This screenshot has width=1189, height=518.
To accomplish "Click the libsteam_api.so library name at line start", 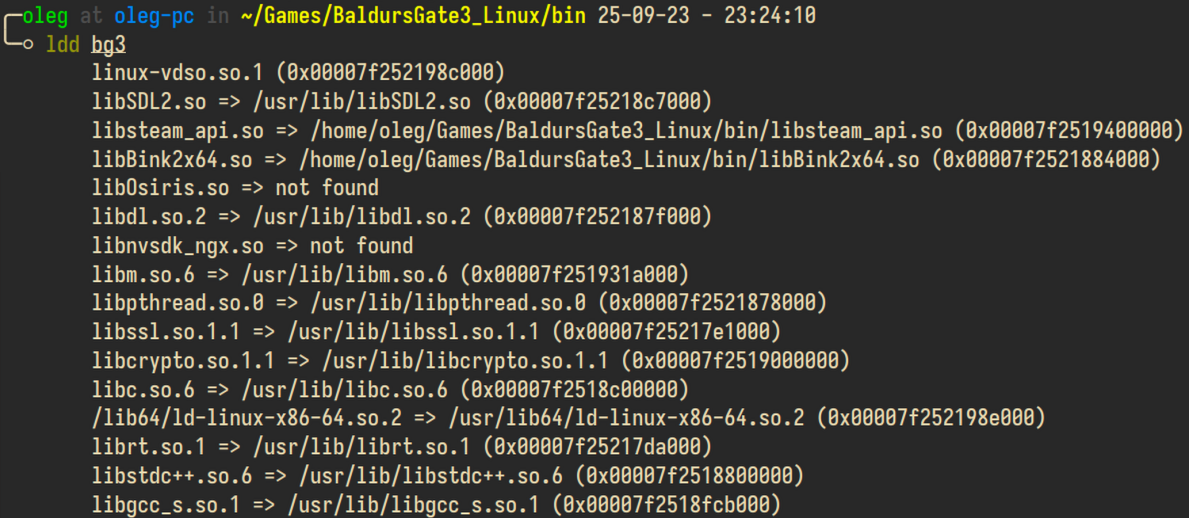I will pos(177,131).
